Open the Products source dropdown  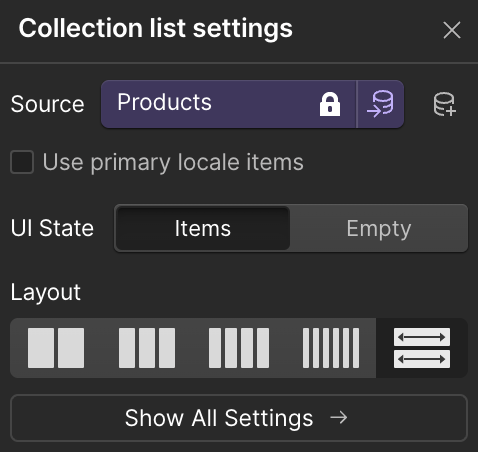(229, 104)
